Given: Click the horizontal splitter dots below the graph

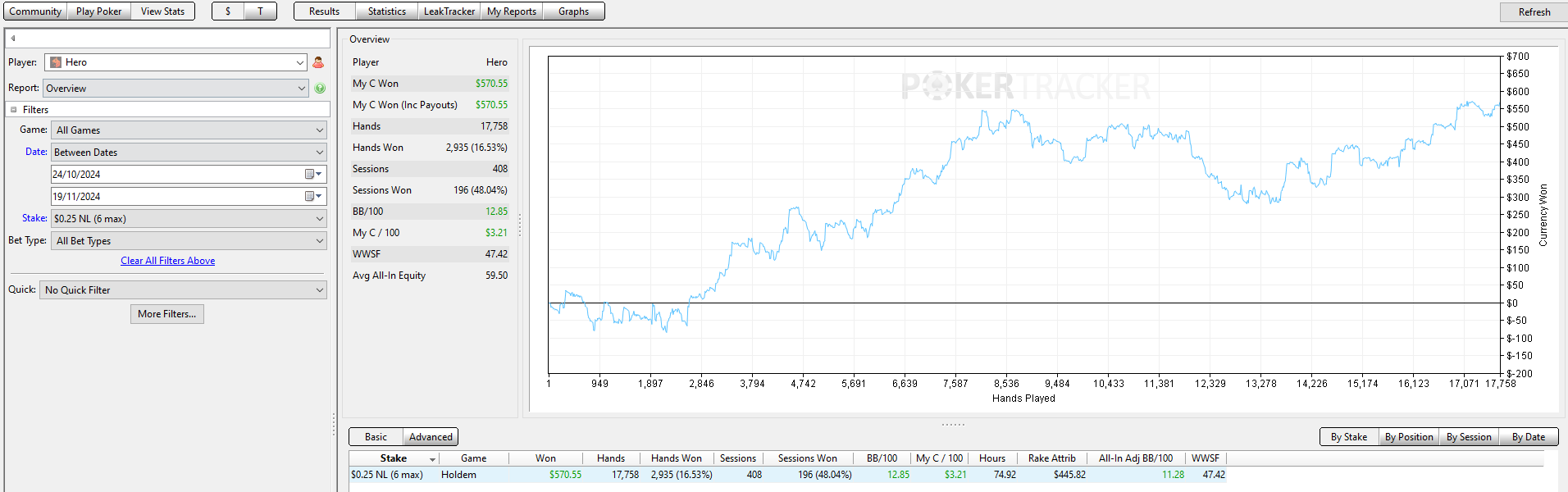Looking at the screenshot, I should [x=953, y=424].
